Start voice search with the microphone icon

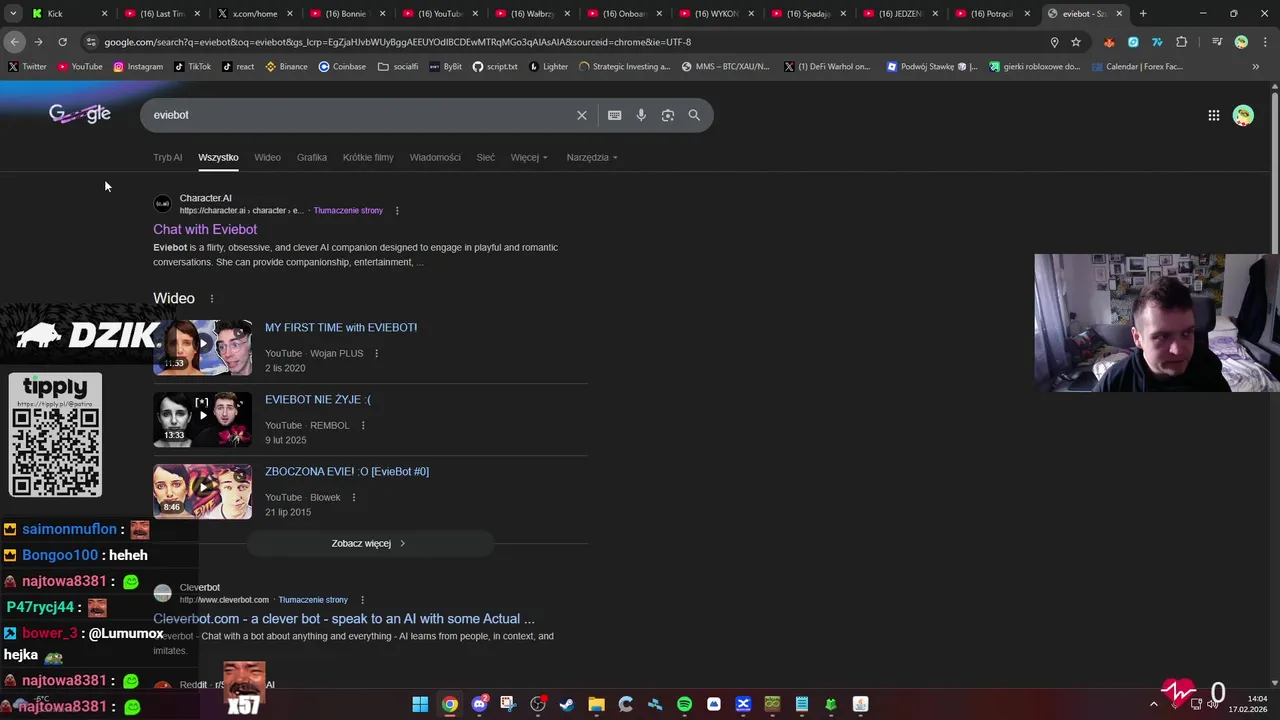(x=641, y=115)
